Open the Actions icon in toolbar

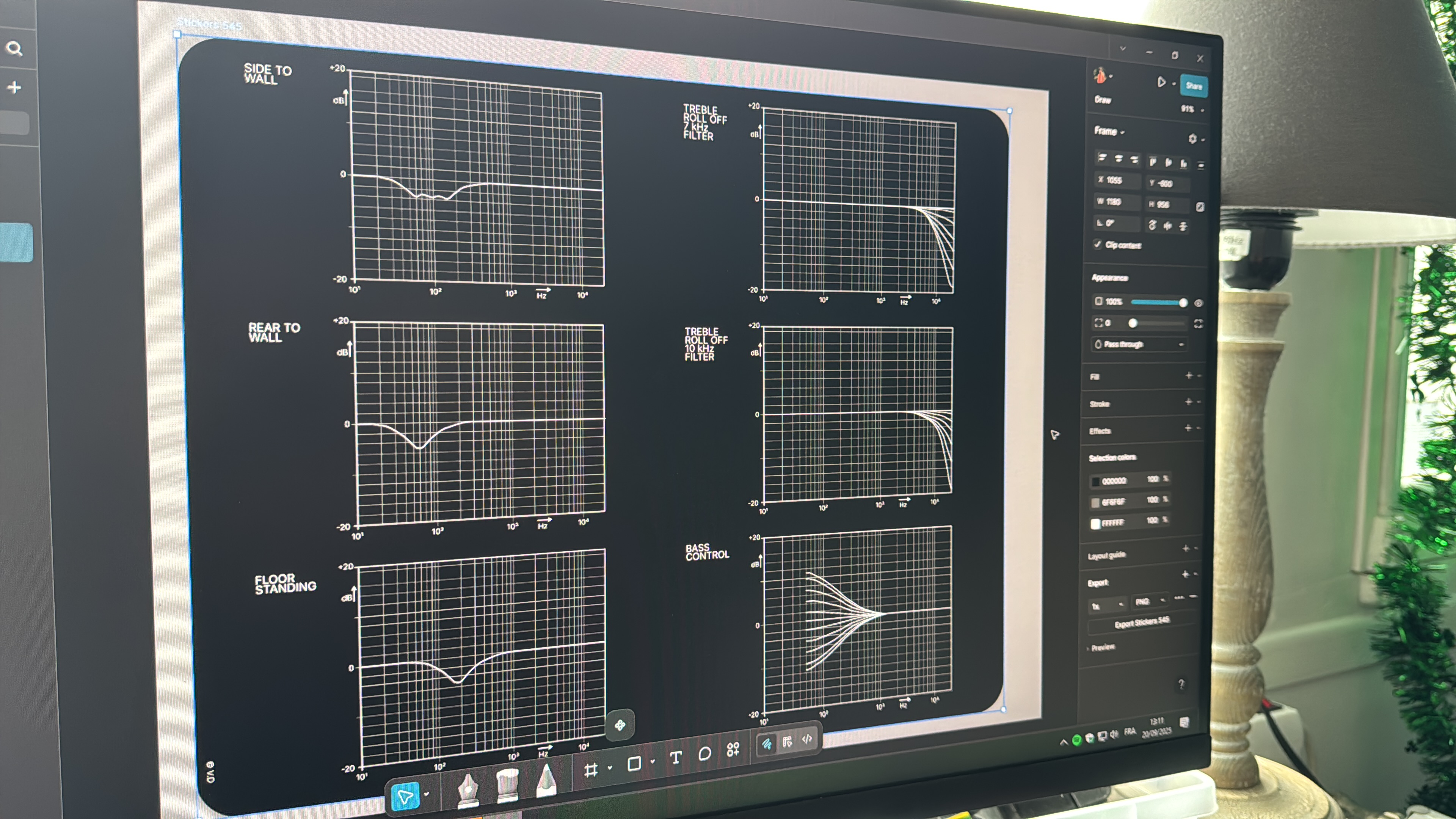[733, 750]
